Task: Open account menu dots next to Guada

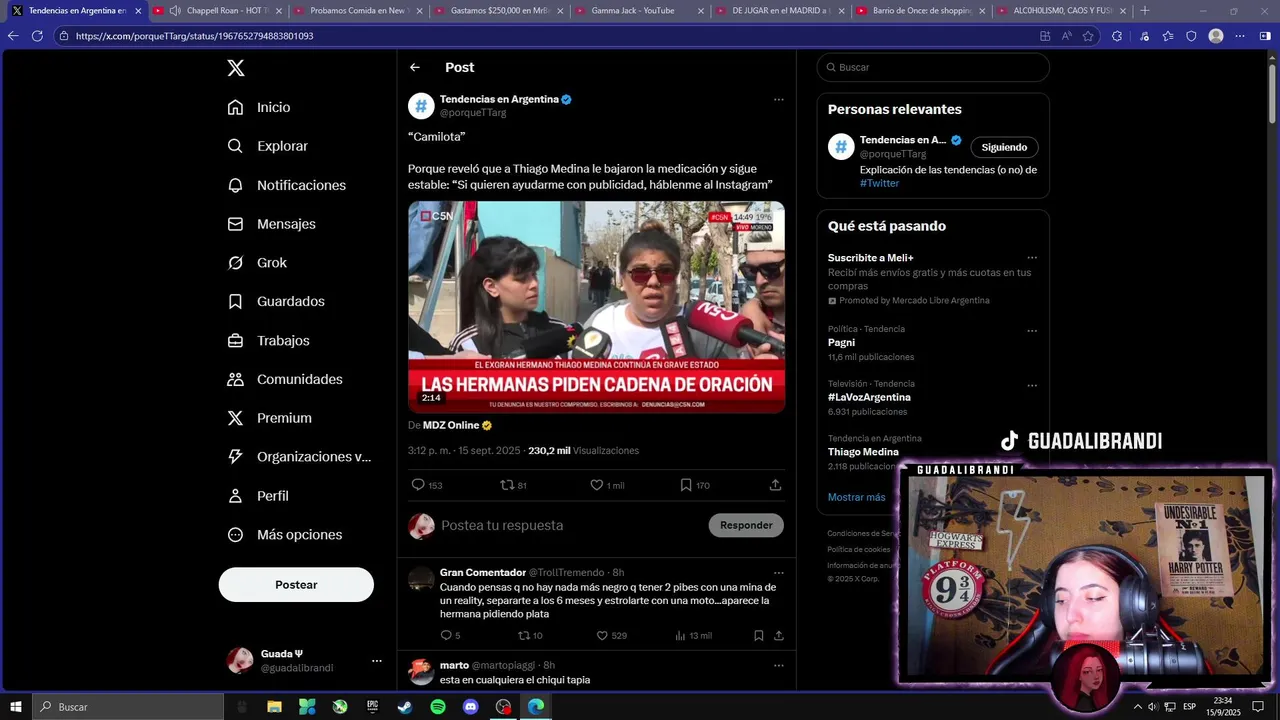Action: (x=377, y=661)
